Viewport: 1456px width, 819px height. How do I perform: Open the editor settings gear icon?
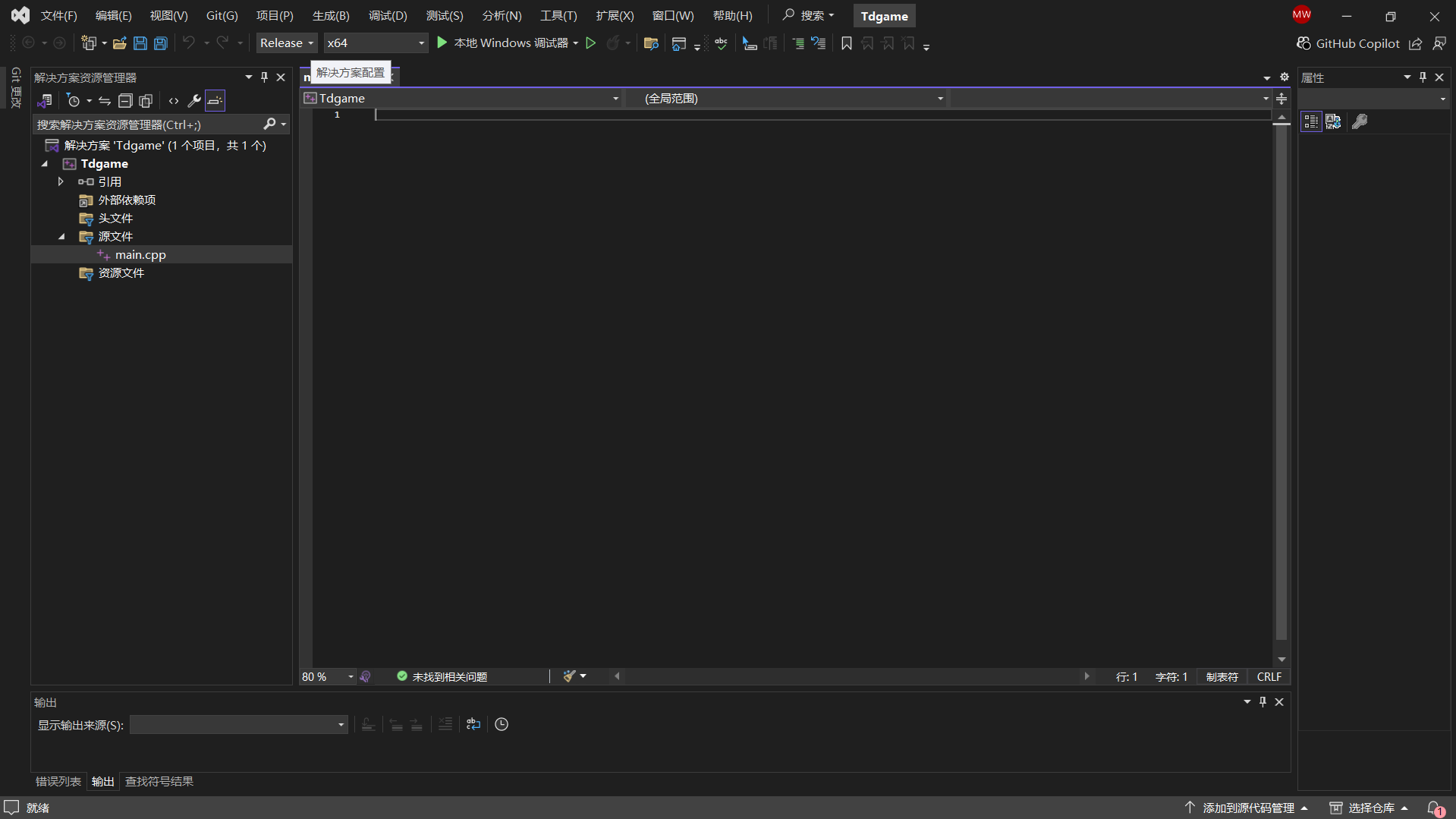pos(1284,77)
